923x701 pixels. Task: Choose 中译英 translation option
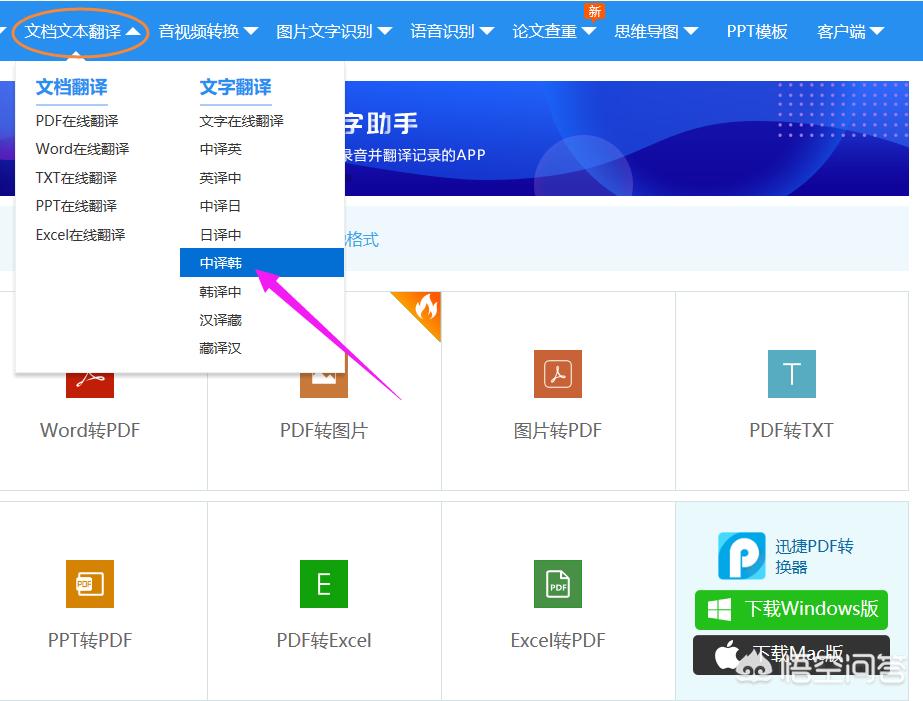click(220, 149)
